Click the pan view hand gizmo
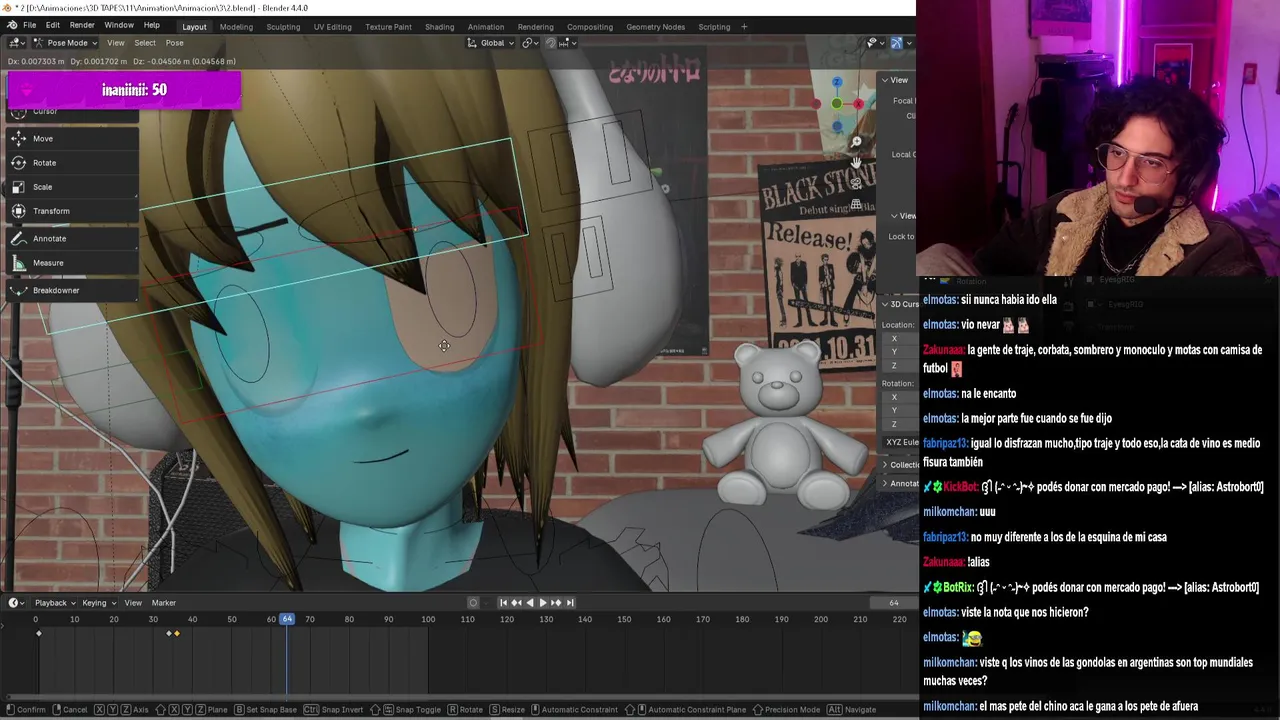1280x720 pixels. (x=856, y=163)
